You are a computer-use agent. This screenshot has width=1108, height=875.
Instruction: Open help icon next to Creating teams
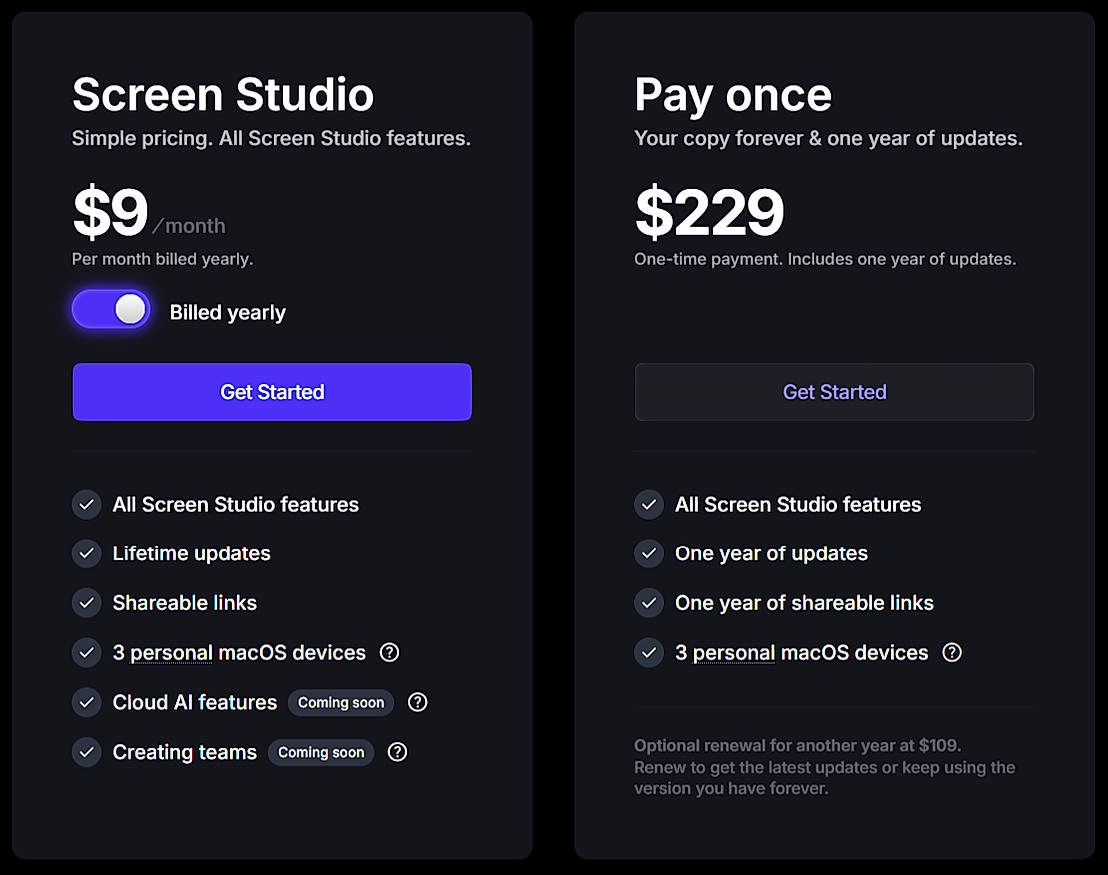[398, 752]
